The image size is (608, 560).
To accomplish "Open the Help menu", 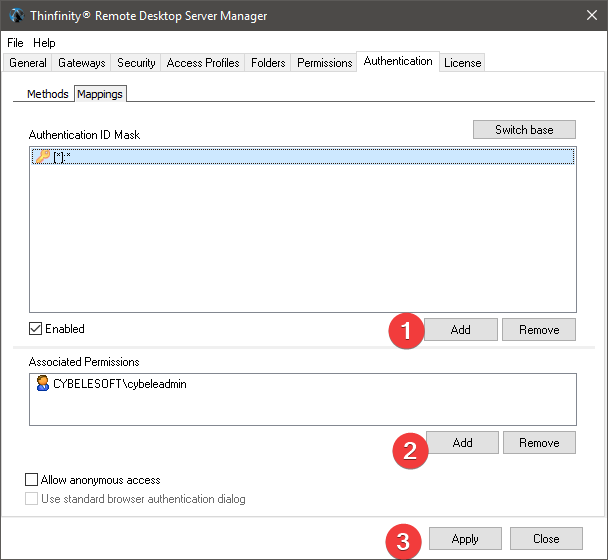I will click(44, 43).
